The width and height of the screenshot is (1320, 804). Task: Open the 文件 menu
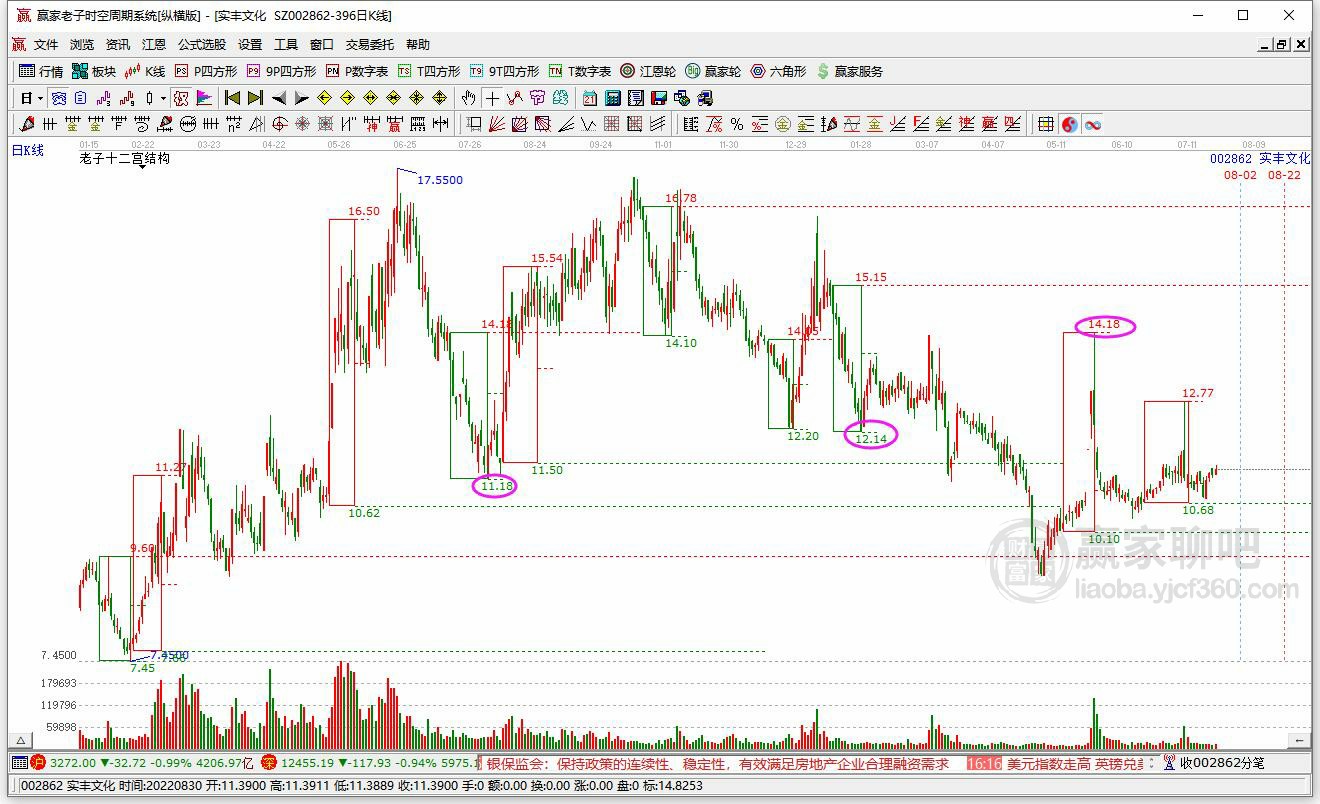point(46,44)
